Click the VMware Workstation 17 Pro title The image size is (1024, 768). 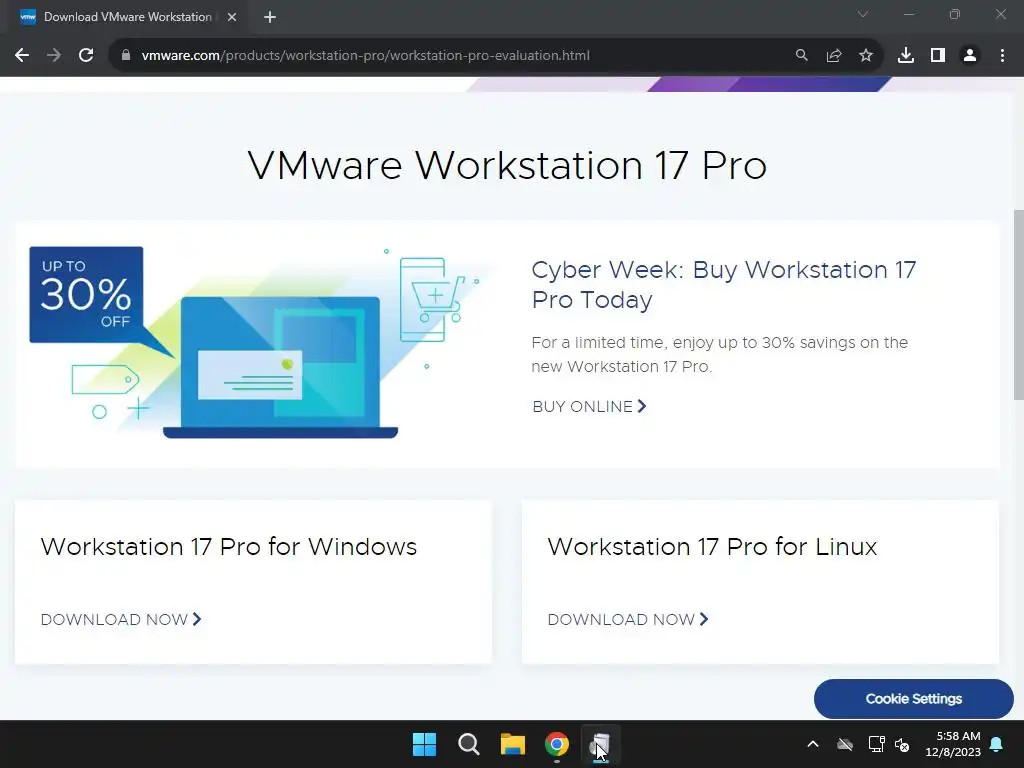coord(507,165)
